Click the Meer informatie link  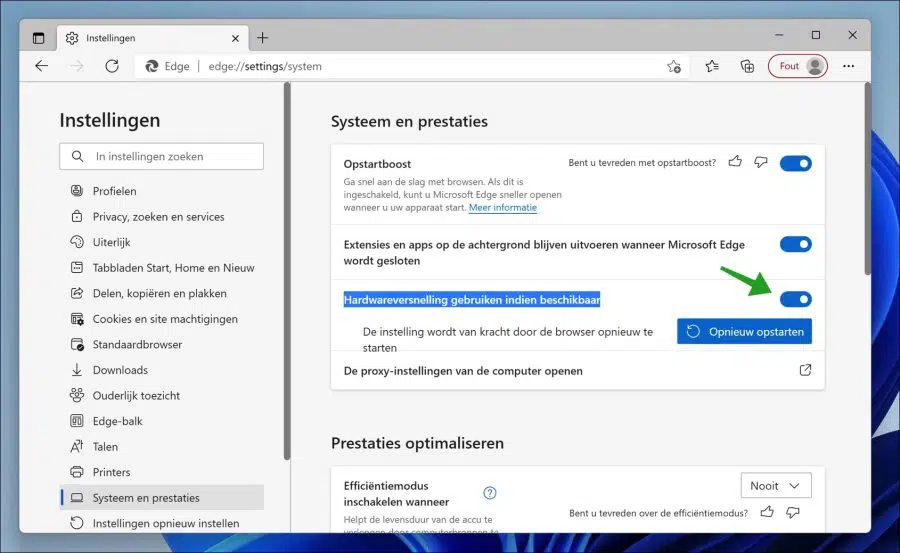click(503, 207)
